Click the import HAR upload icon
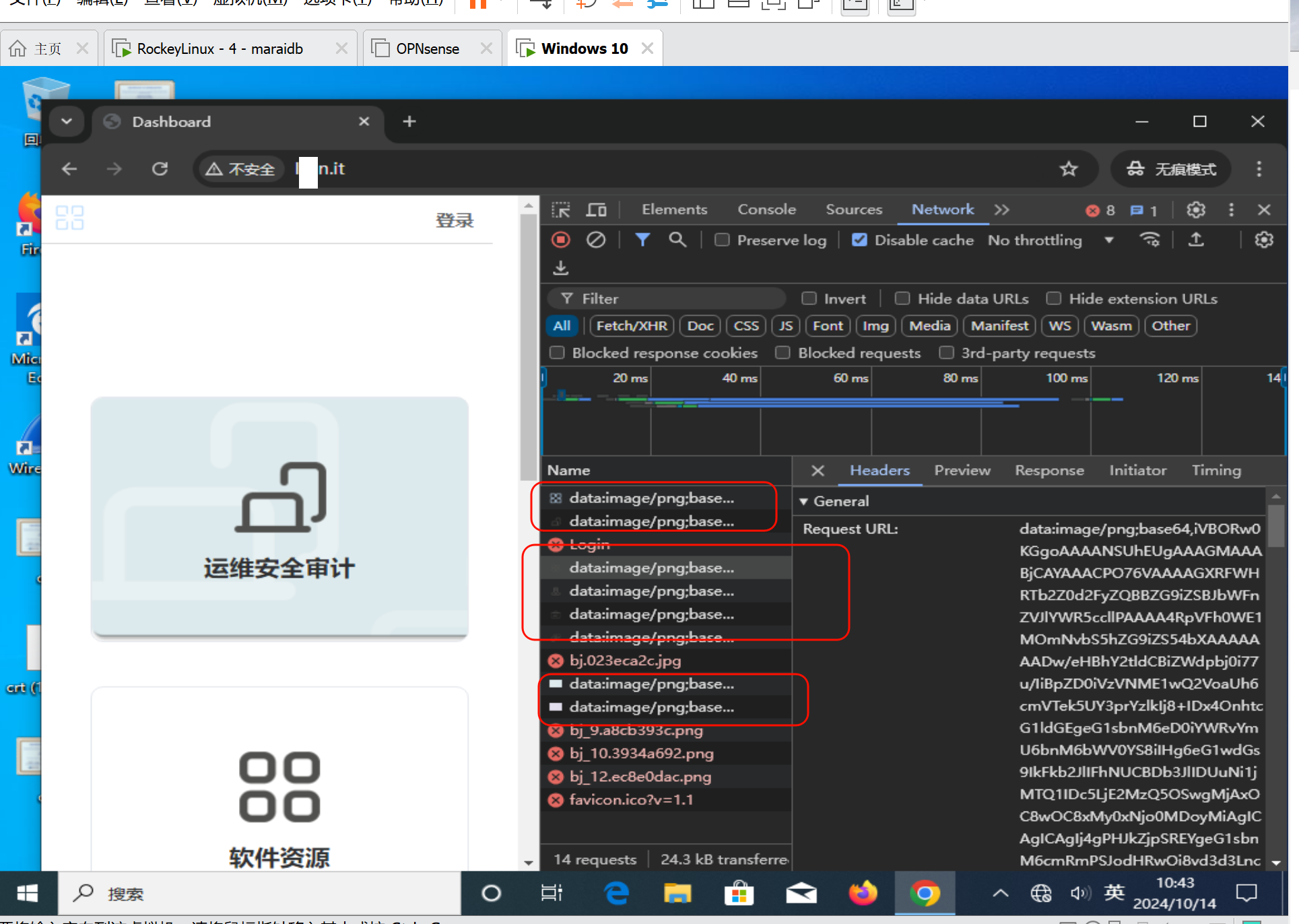This screenshot has height=924, width=1299. click(x=1196, y=240)
